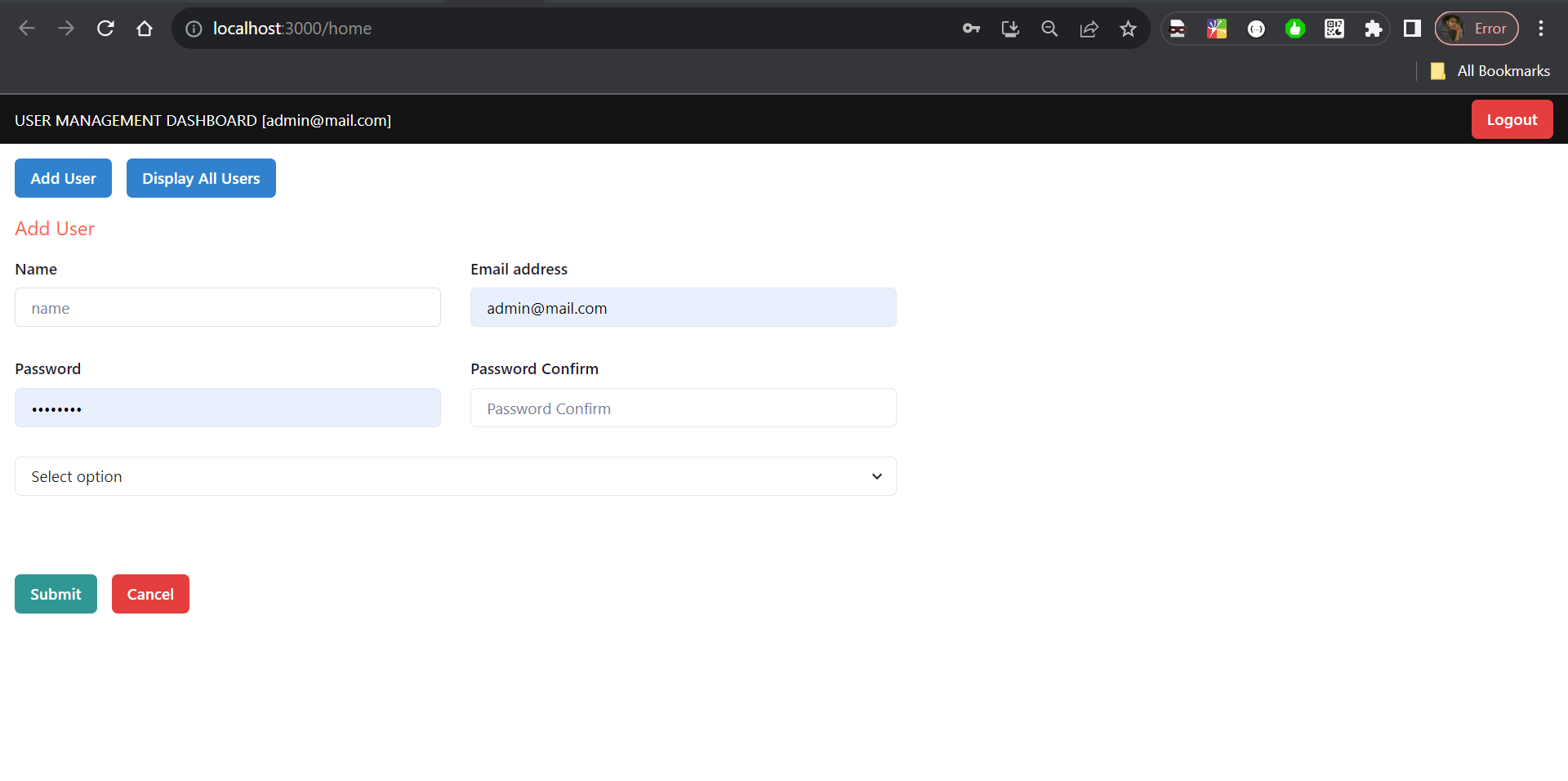1568x781 pixels.
Task: Click the install-page download icon
Action: pos(1010,28)
